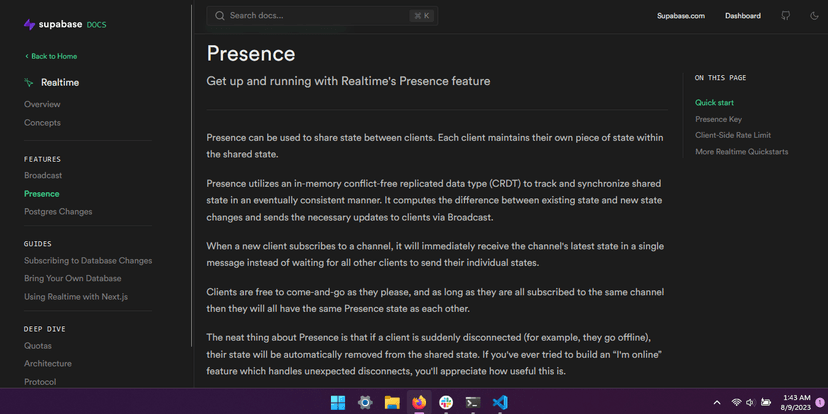Image resolution: width=828 pixels, height=414 pixels.
Task: Open Slack from the taskbar
Action: click(446, 402)
